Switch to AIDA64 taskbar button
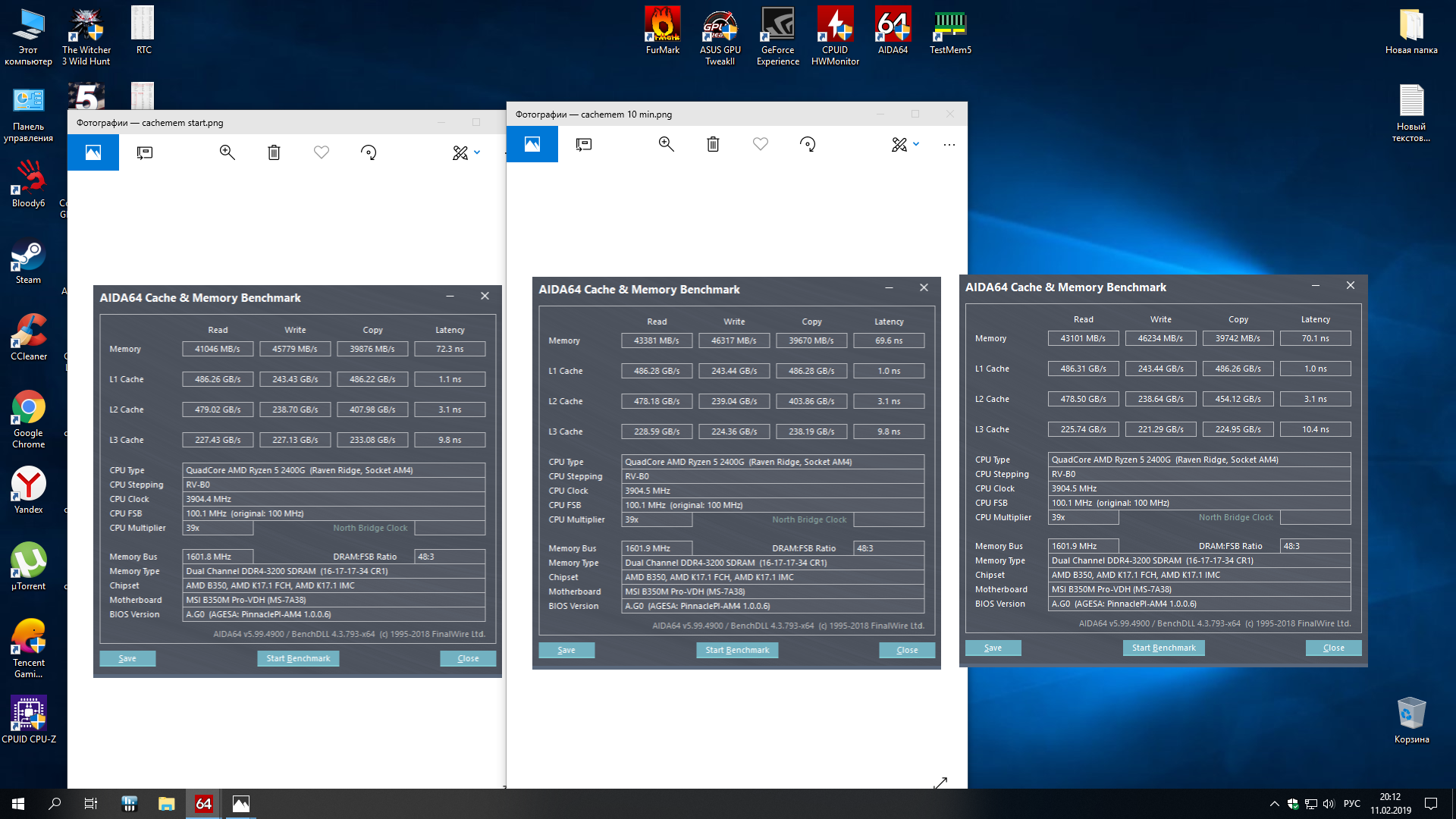1456x819 pixels. click(x=203, y=804)
